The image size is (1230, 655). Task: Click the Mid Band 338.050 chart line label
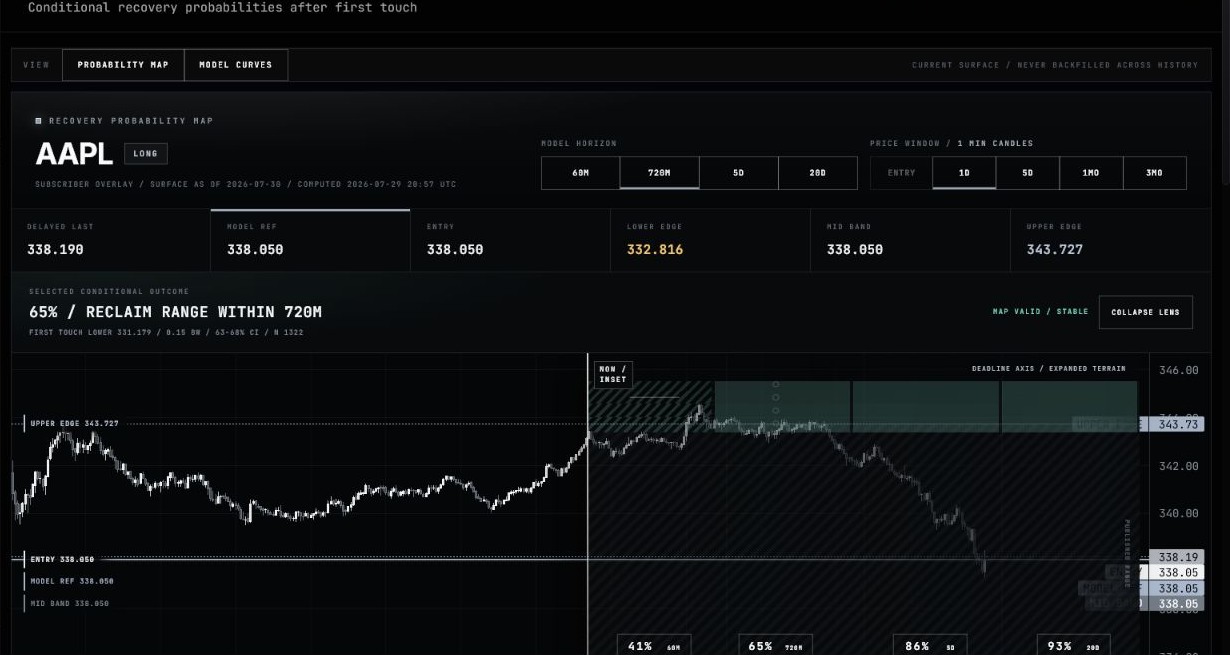[68, 603]
